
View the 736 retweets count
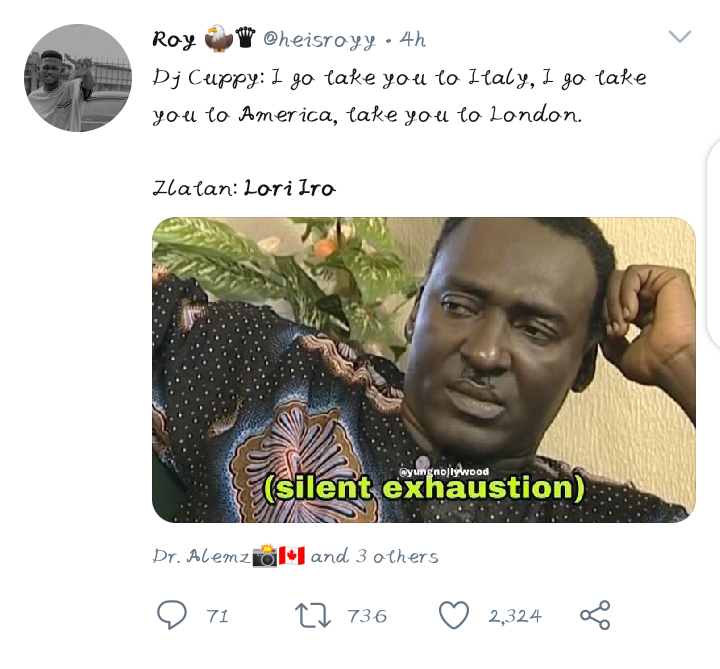coord(367,616)
